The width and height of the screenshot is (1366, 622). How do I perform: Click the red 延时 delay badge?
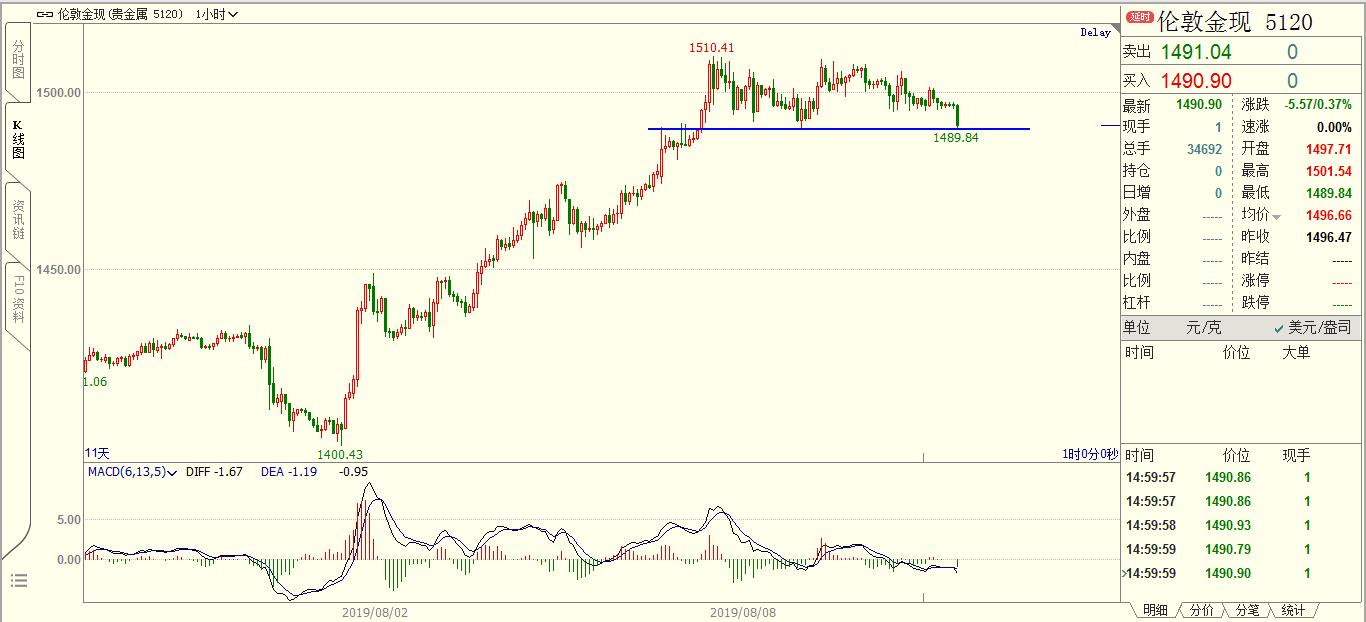[1140, 17]
